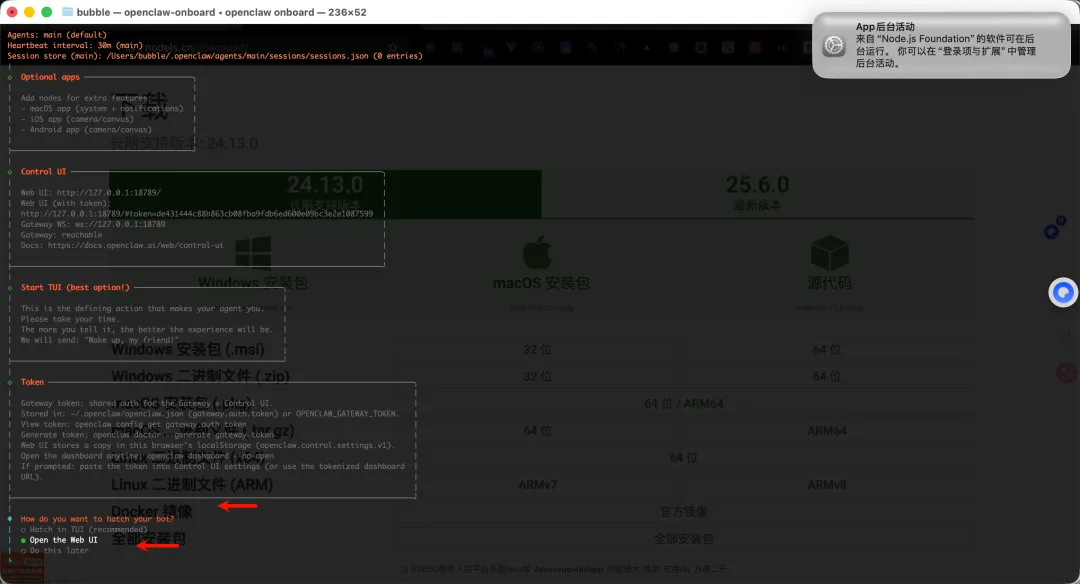
Task: Click the "ARMv8" Linux download link
Action: (x=827, y=485)
